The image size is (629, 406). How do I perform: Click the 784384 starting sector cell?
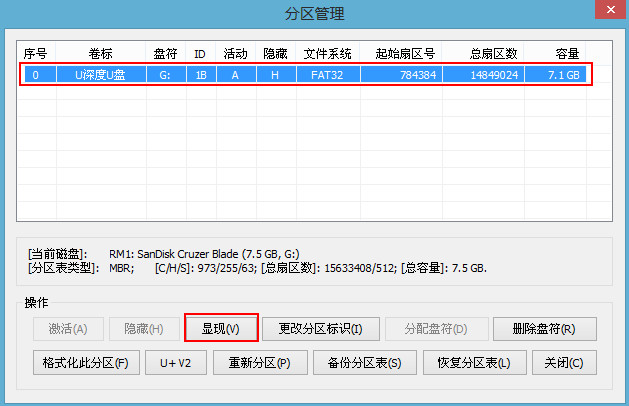tap(401, 75)
